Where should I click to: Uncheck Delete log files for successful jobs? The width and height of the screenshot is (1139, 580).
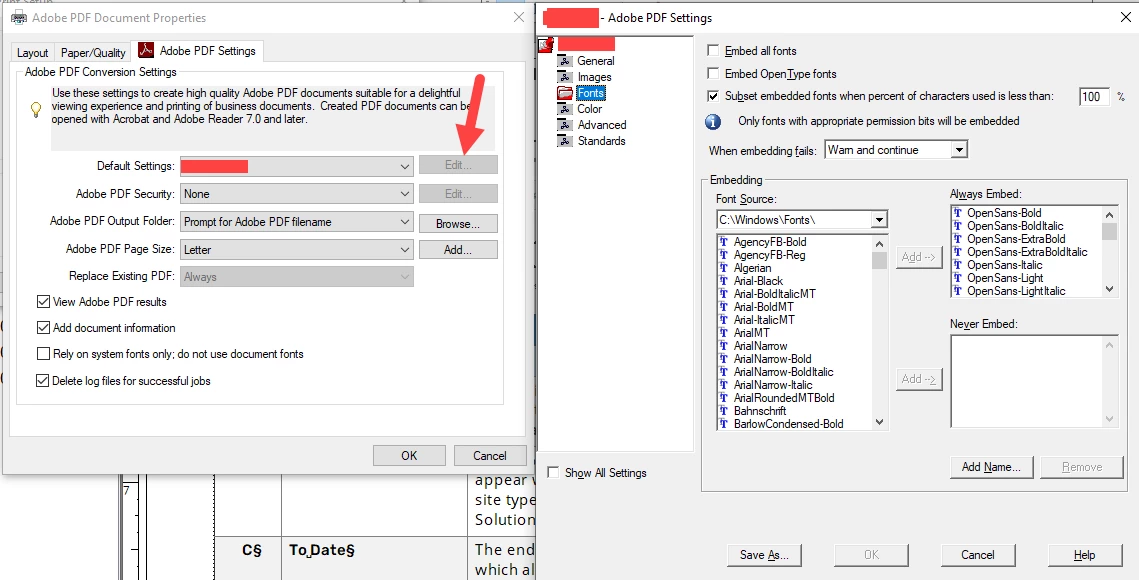[43, 380]
